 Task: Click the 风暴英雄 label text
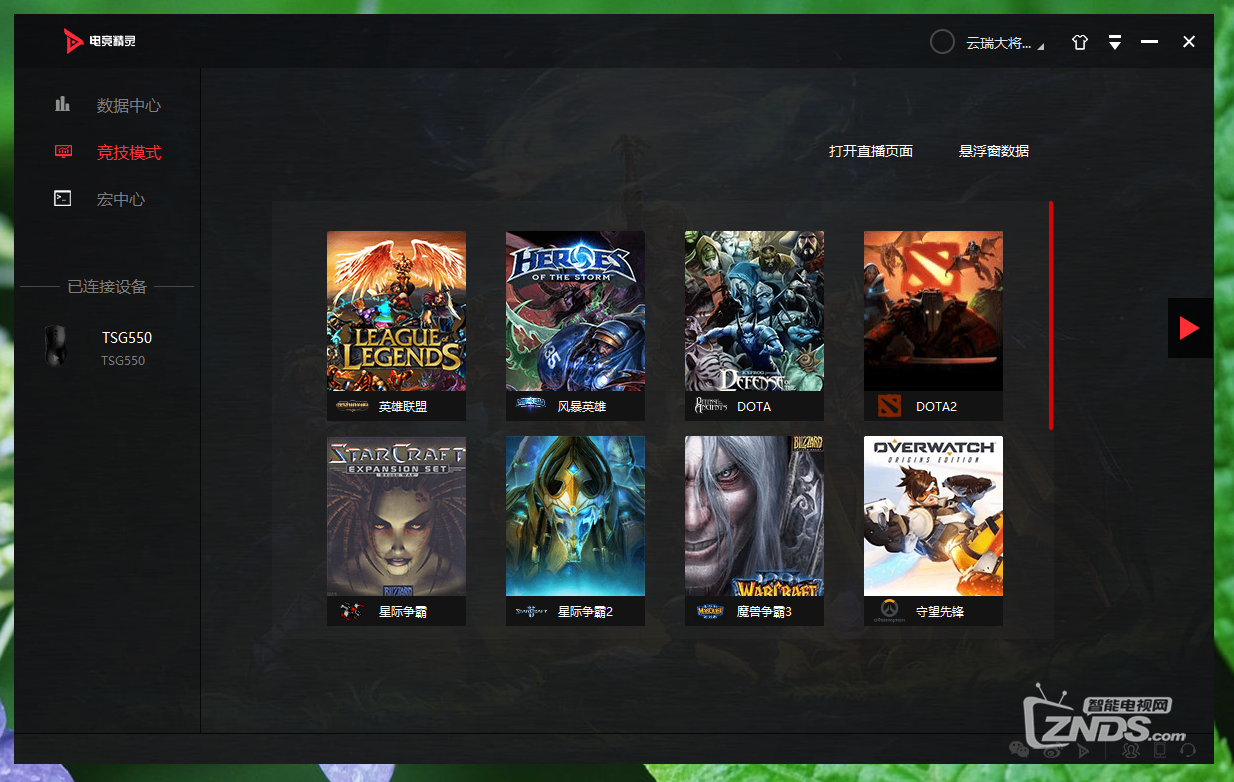[582, 407]
